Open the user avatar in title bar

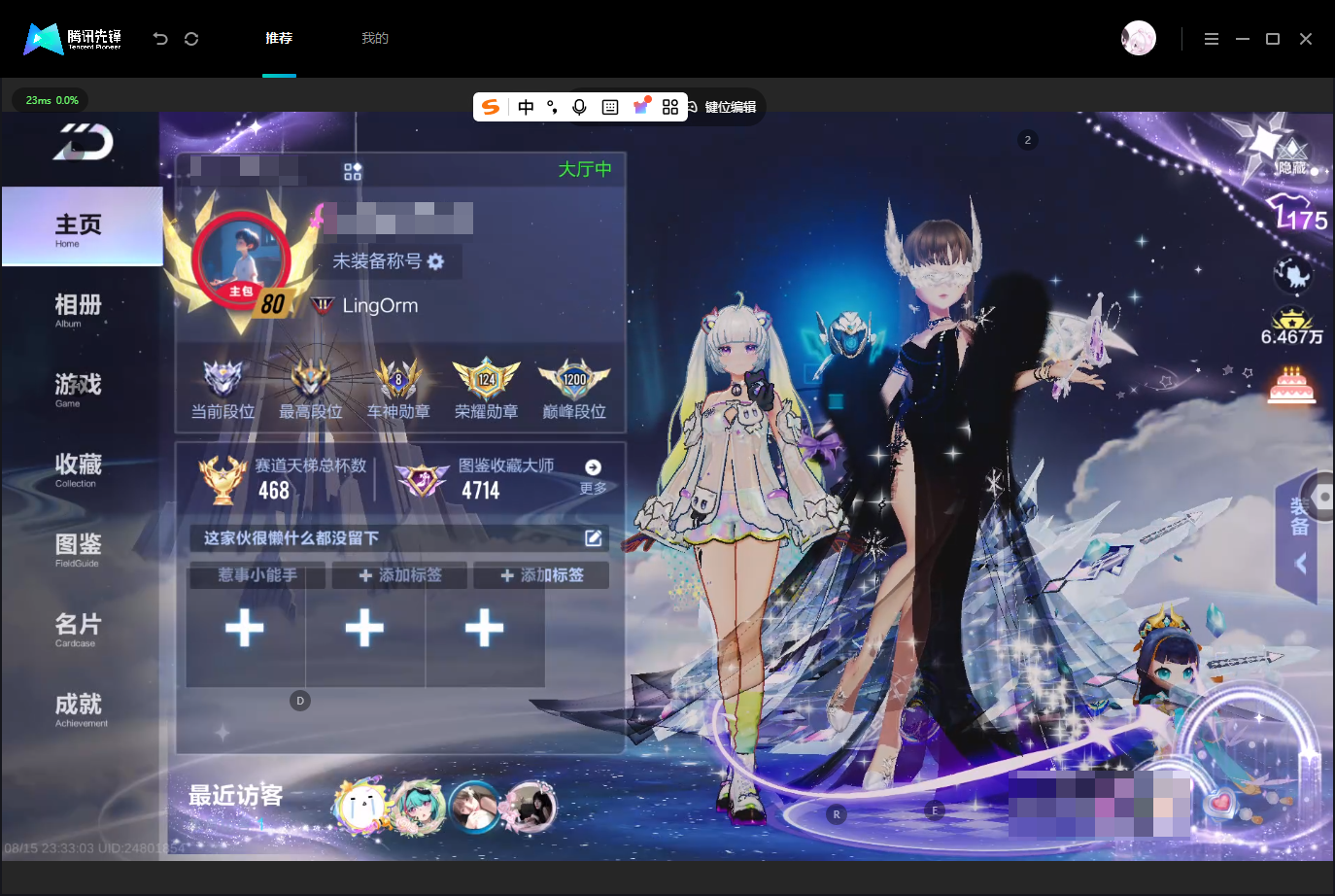[x=1139, y=38]
